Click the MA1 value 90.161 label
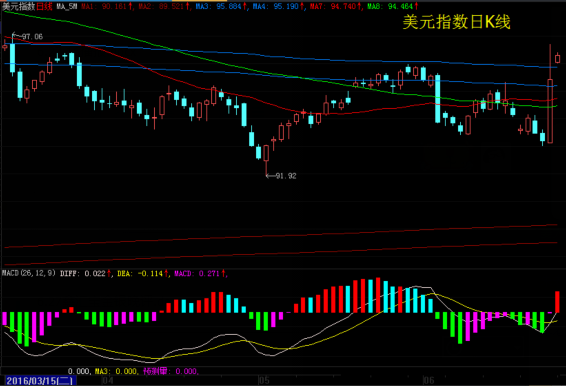566x386 pixels. tap(106, 6)
